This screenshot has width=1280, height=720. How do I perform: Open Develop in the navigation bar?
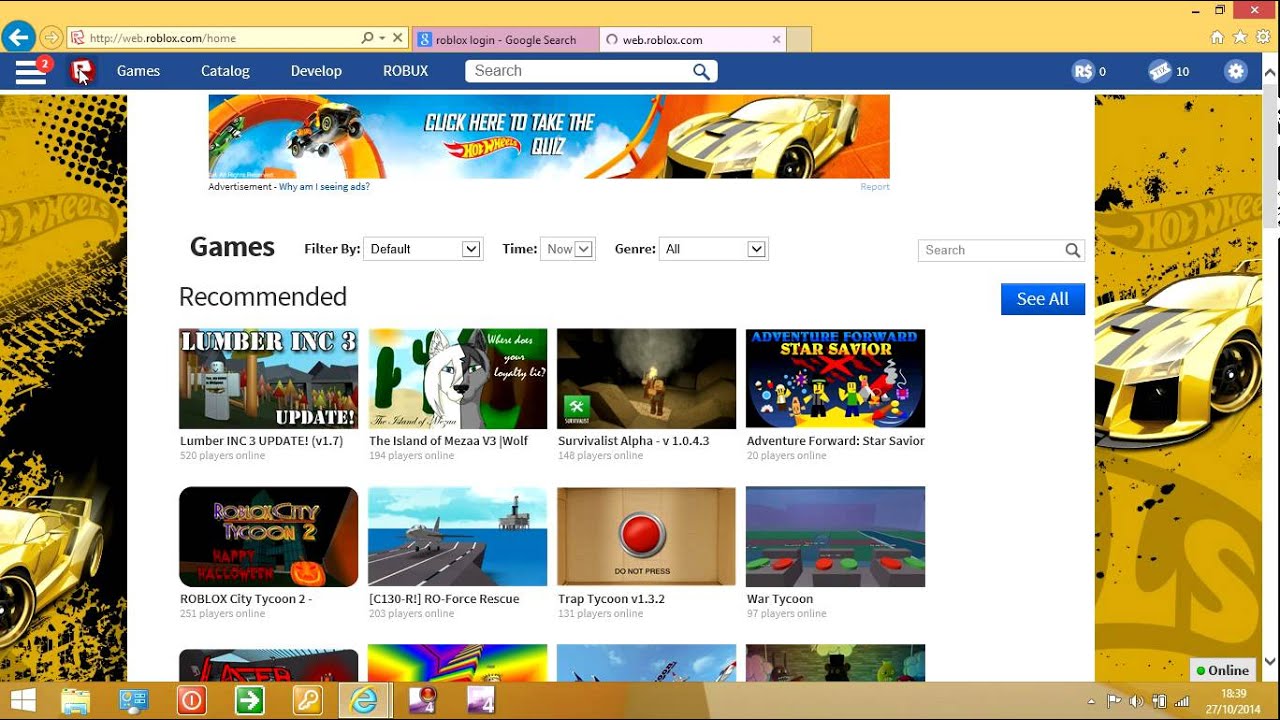[x=316, y=71]
